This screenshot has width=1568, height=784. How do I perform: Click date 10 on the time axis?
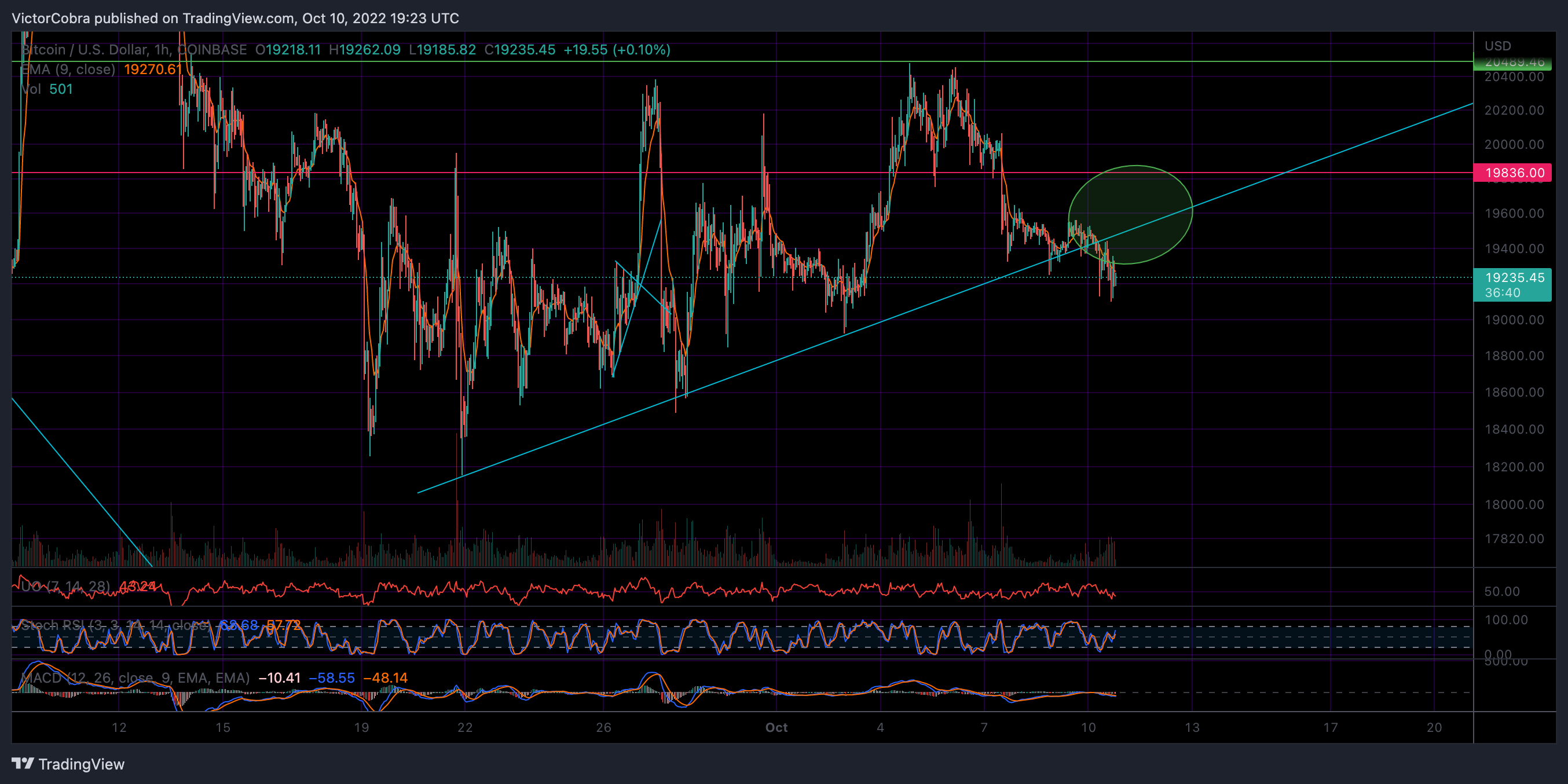click(x=1089, y=727)
